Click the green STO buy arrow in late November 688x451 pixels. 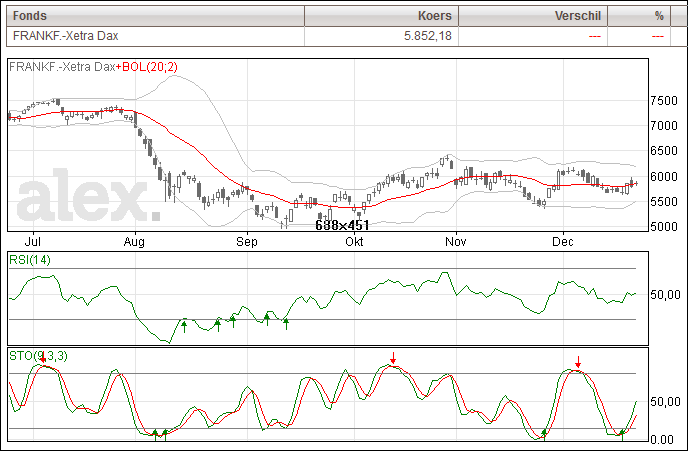click(544, 435)
